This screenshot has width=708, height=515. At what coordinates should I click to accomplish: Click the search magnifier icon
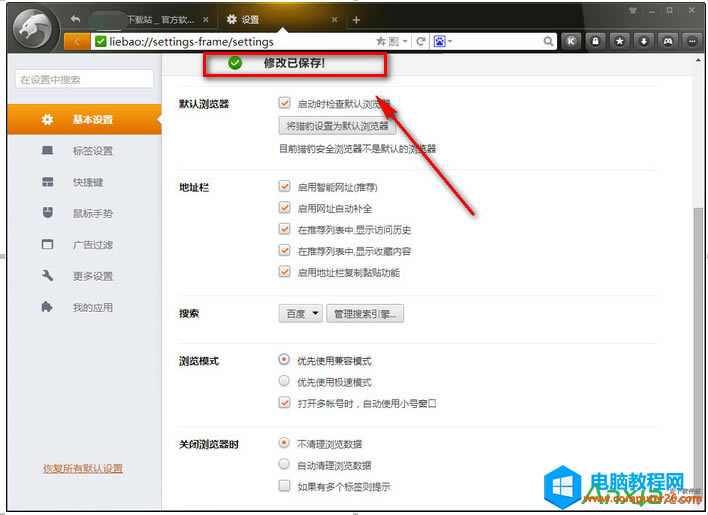[x=549, y=42]
